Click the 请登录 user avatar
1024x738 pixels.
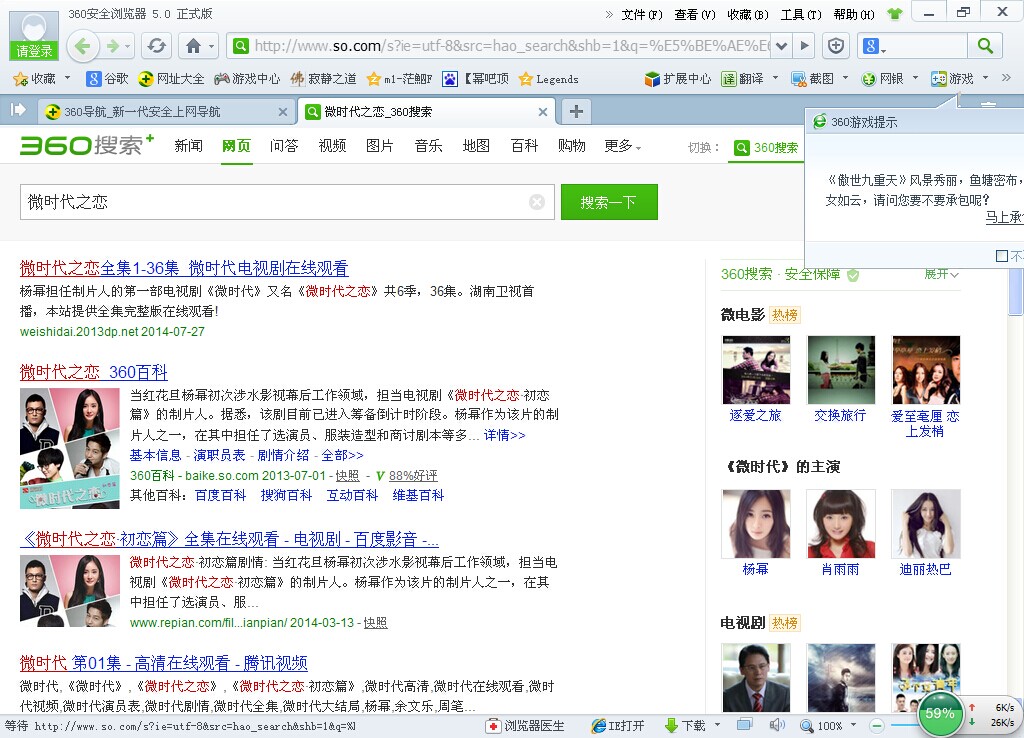pyautogui.click(x=33, y=34)
